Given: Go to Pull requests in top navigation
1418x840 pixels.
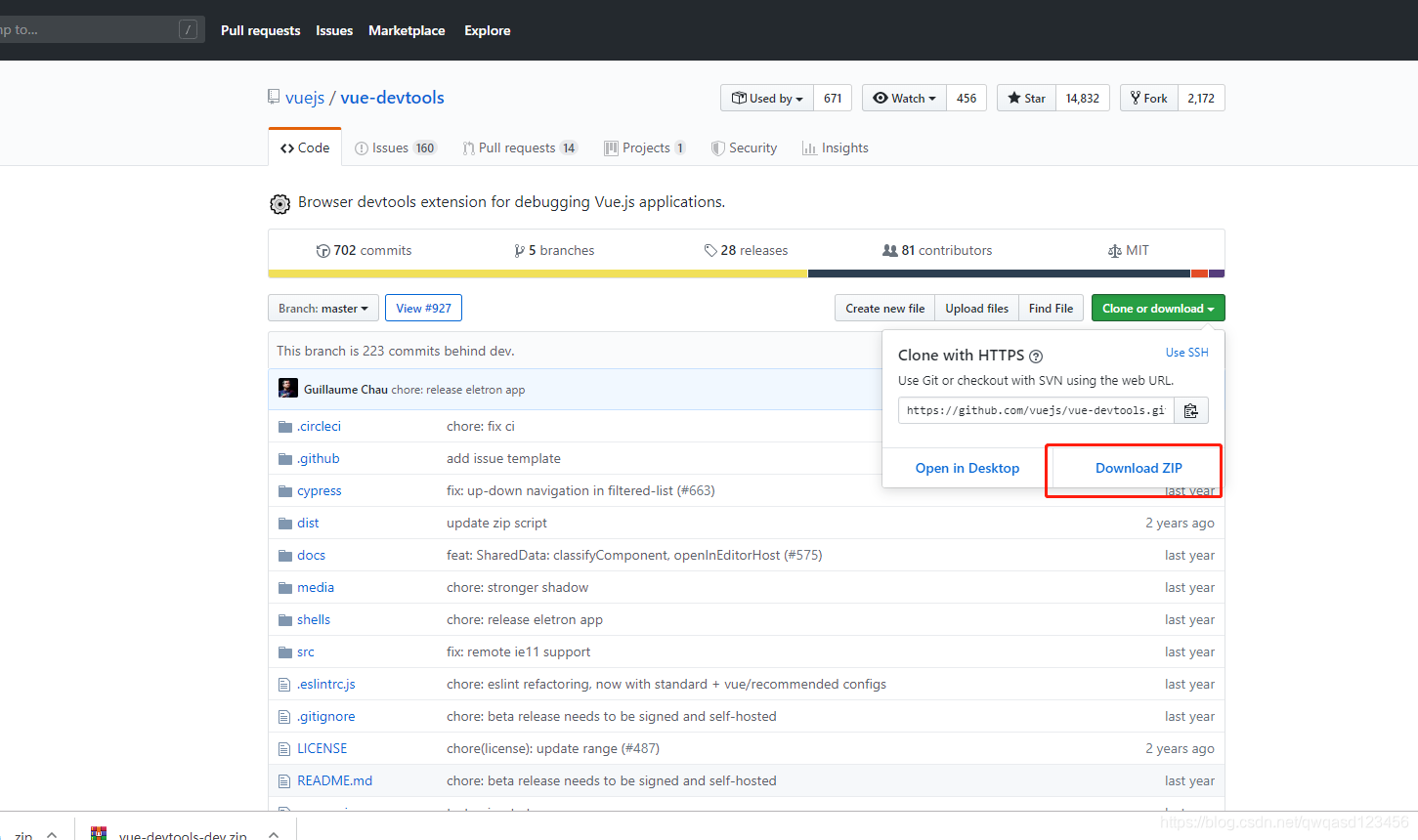Looking at the screenshot, I should [x=261, y=30].
